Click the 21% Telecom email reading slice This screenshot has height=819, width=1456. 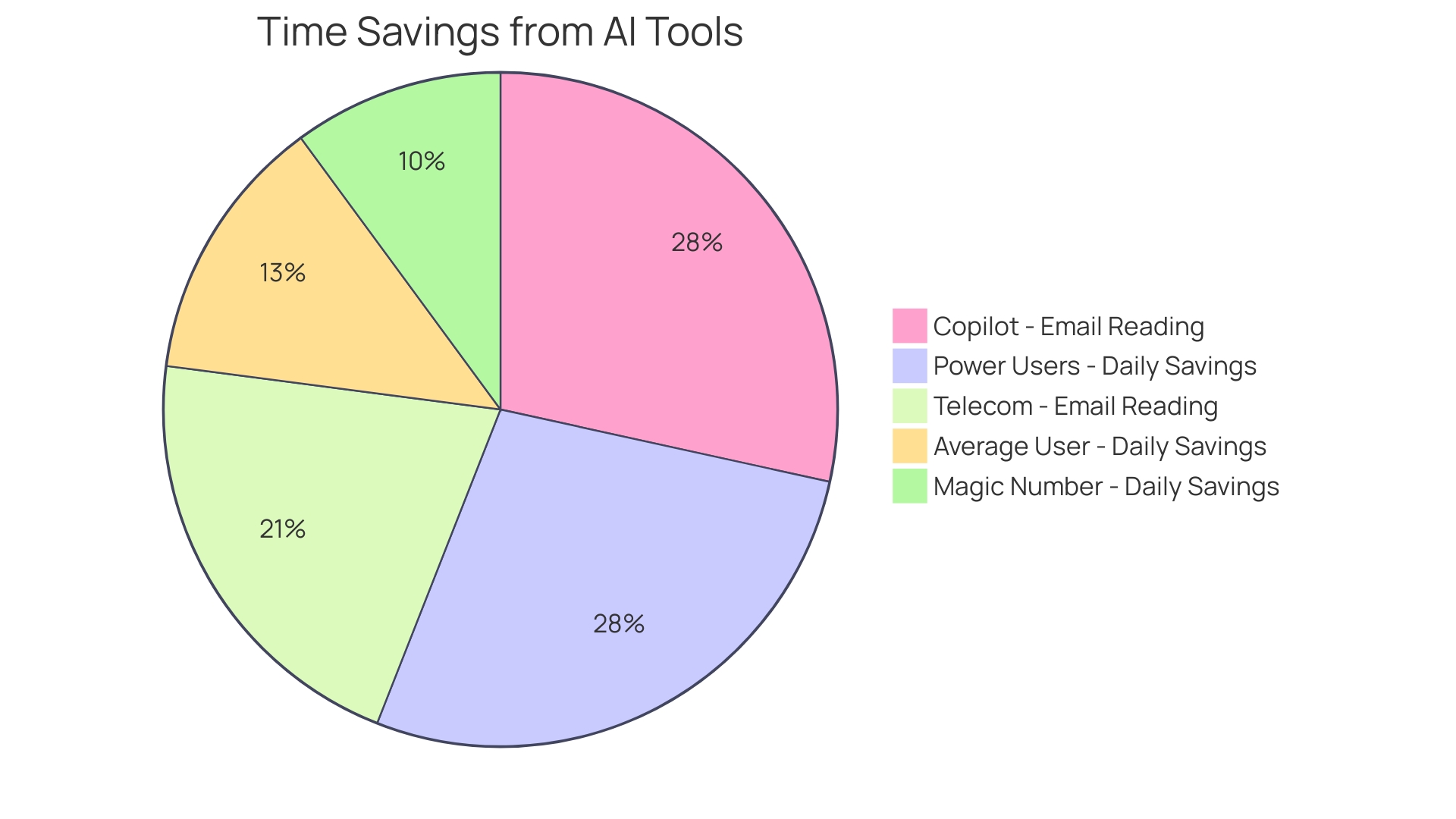pyautogui.click(x=284, y=527)
